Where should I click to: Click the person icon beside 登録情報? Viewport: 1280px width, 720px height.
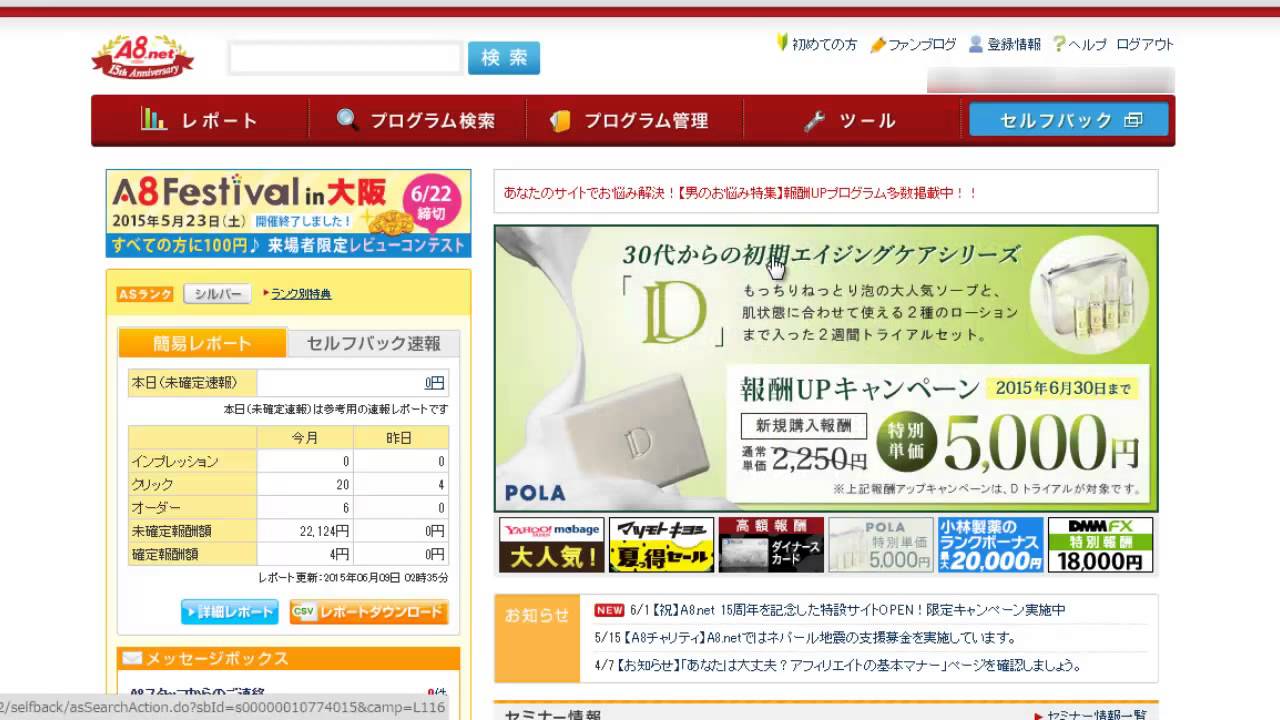[976, 44]
